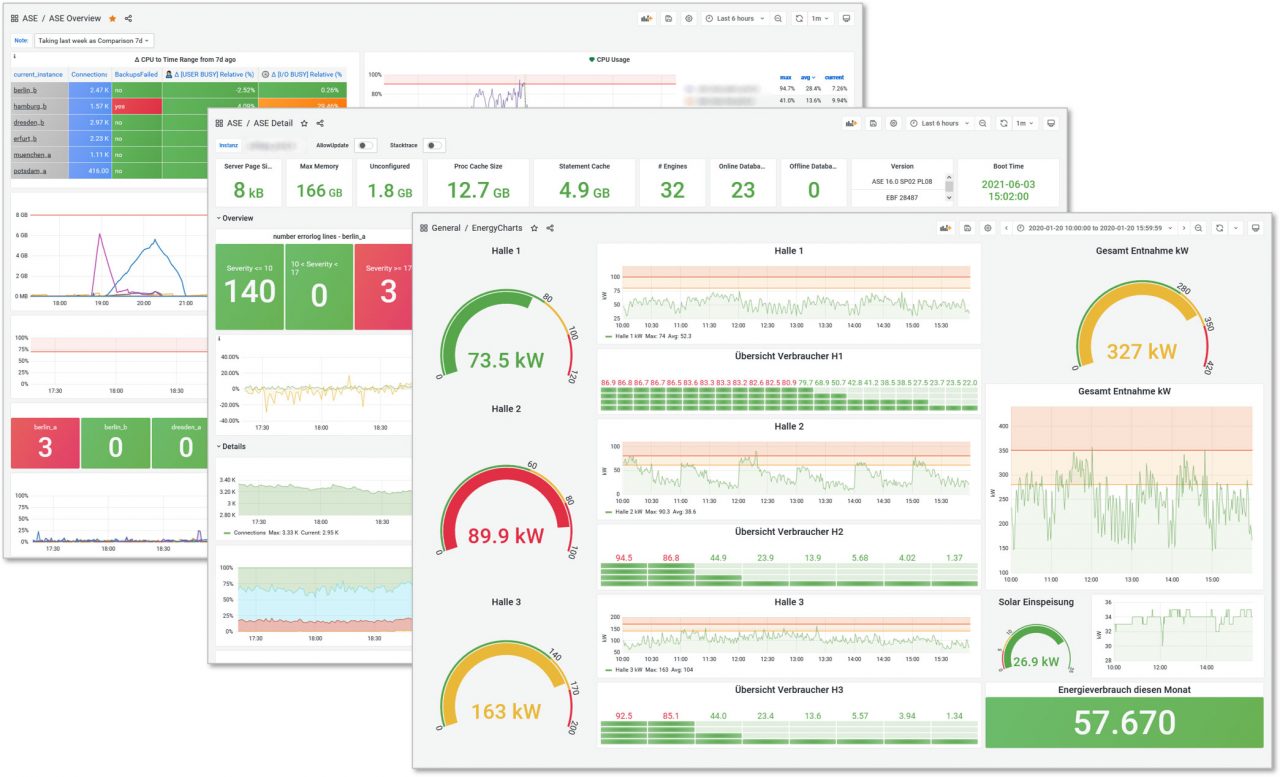Click the dashboards grid icon beside ASE Detail title
Viewport: 1280px width, 777px height.
219,123
